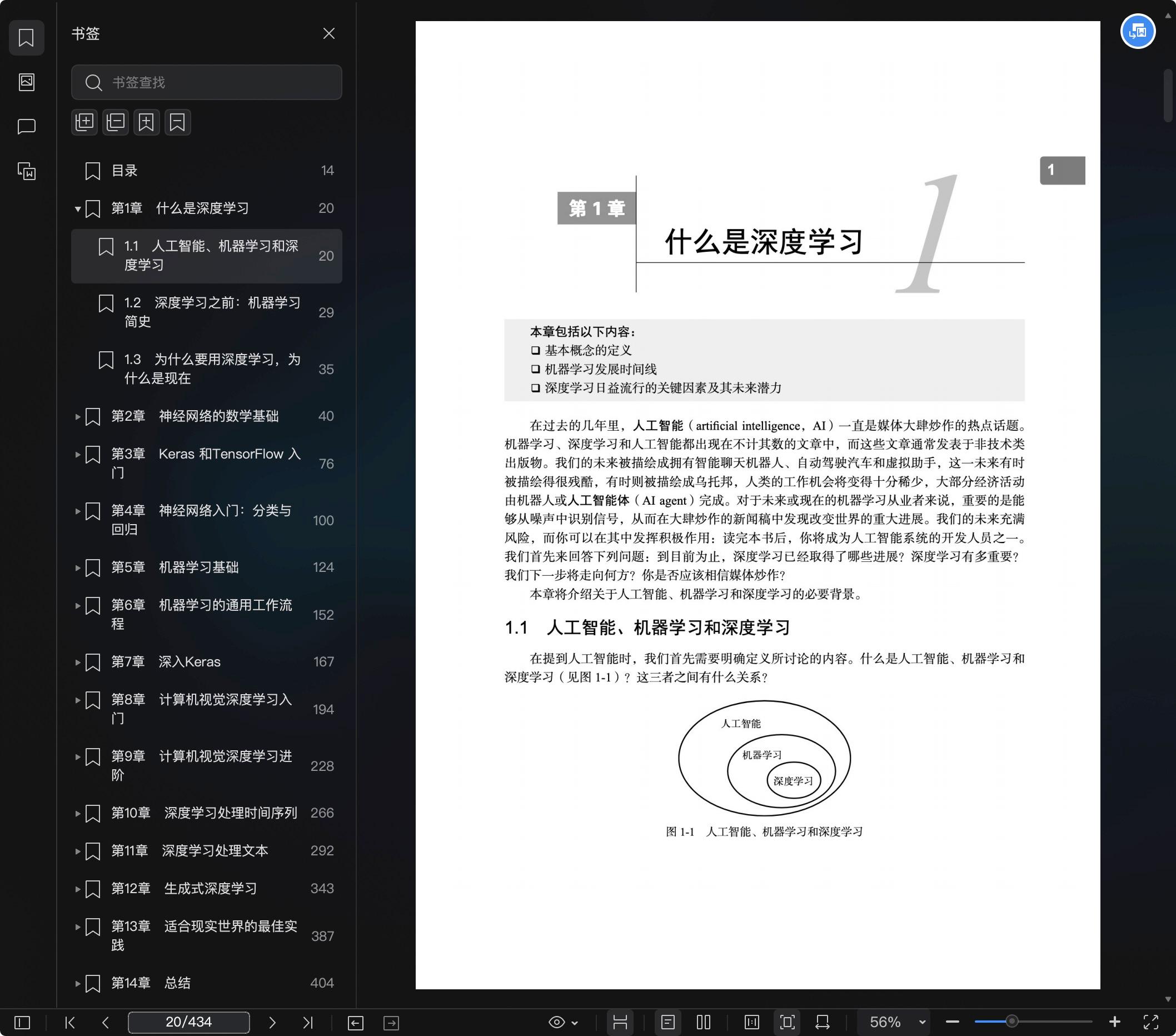Click the blue floating translate button

coord(1138,31)
